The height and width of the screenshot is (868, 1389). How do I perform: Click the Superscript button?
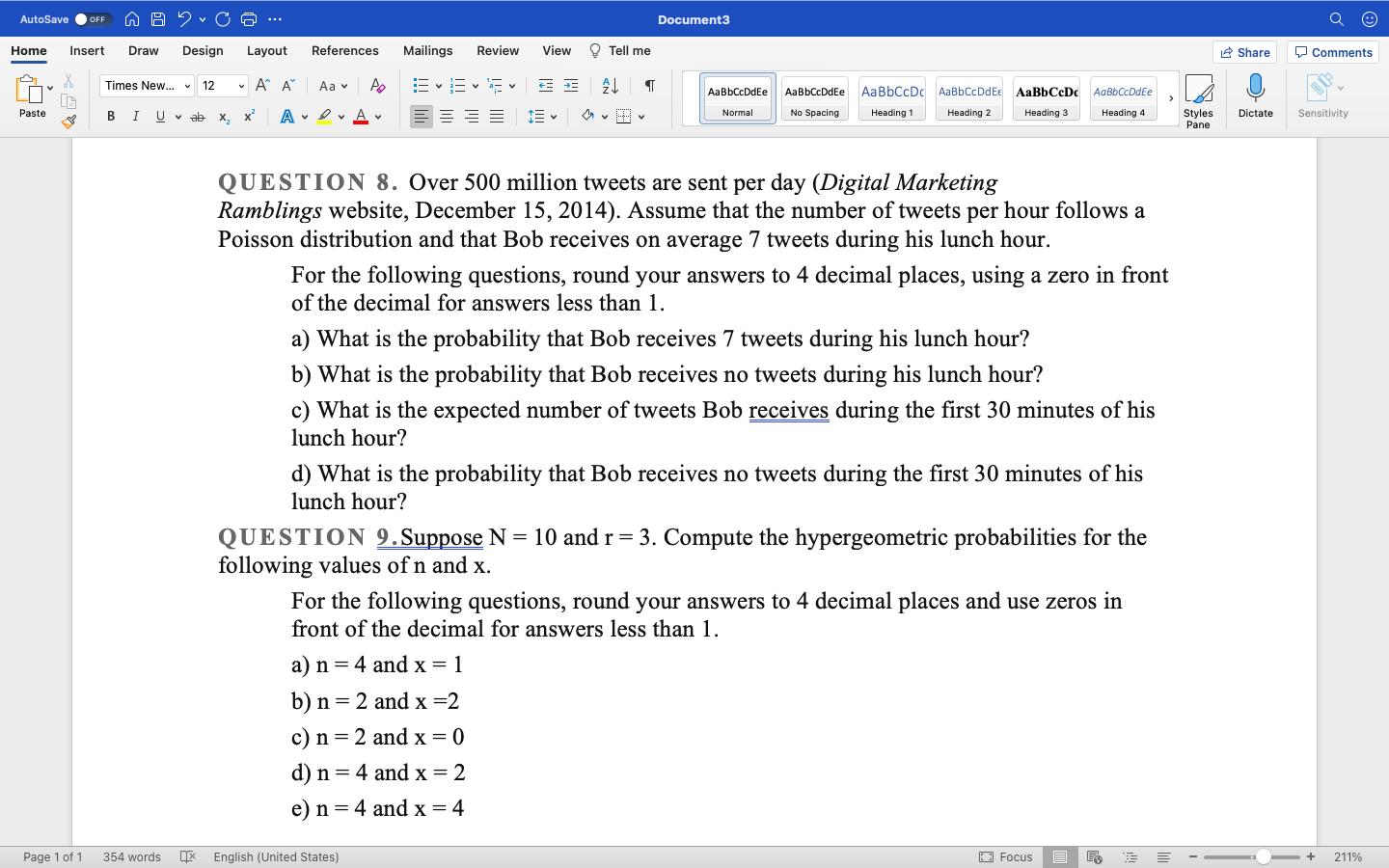(249, 117)
